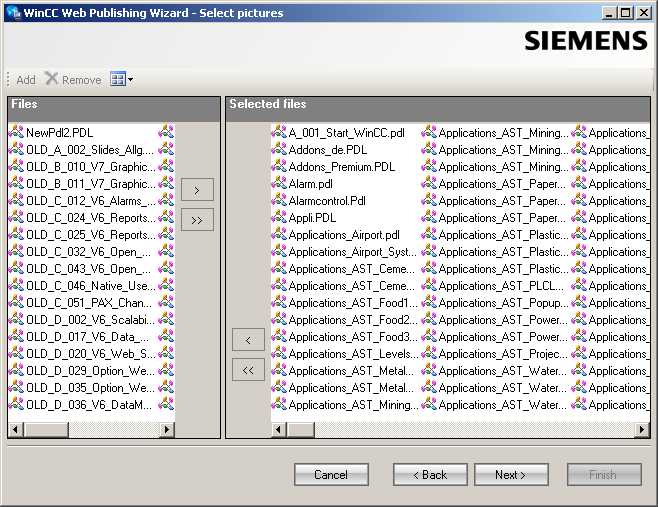This screenshot has height=507, width=658.
Task: Cancel the Web Publishing Wizard
Action: (x=331, y=474)
